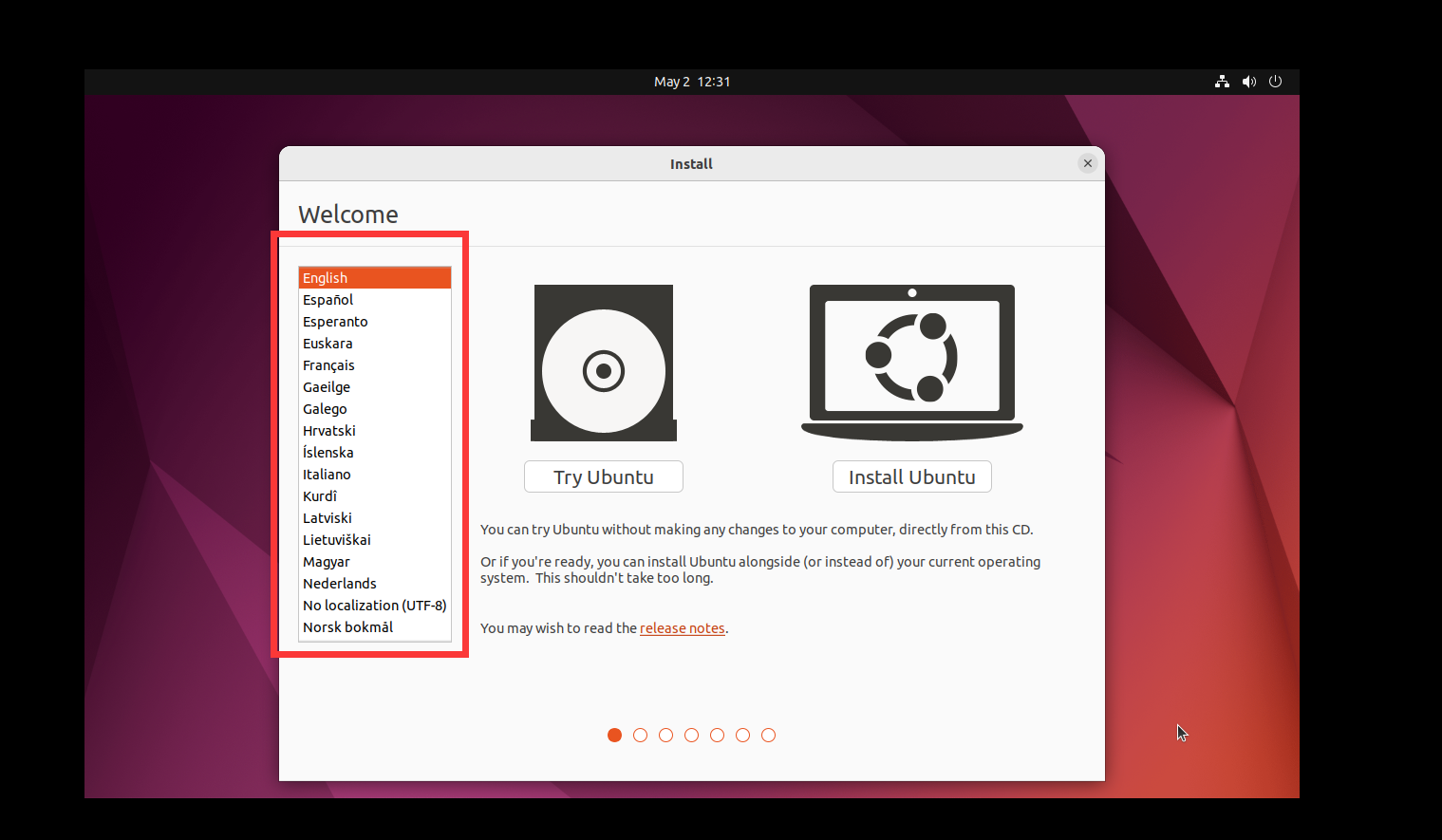Select Italiano language
The width and height of the screenshot is (1442, 840).
375,475
